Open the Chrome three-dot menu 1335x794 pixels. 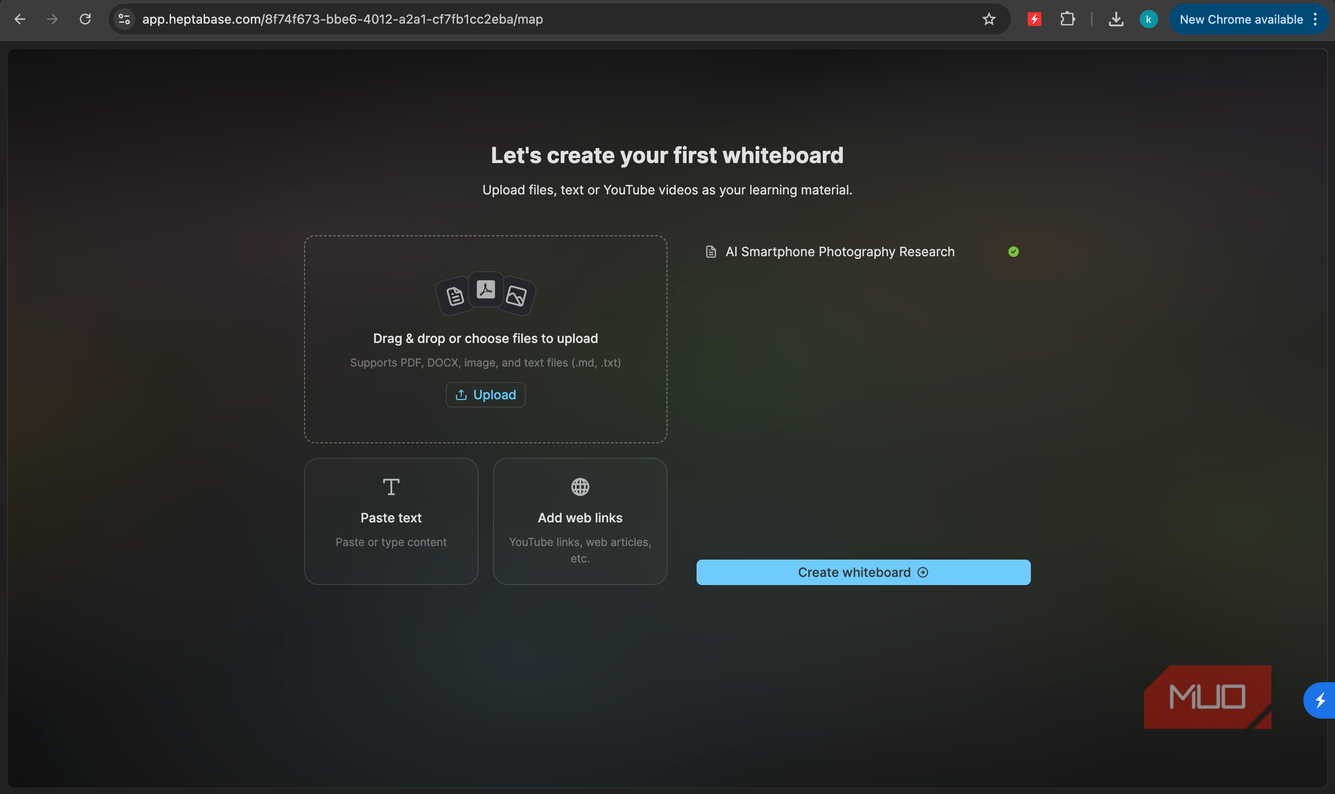pos(1315,19)
